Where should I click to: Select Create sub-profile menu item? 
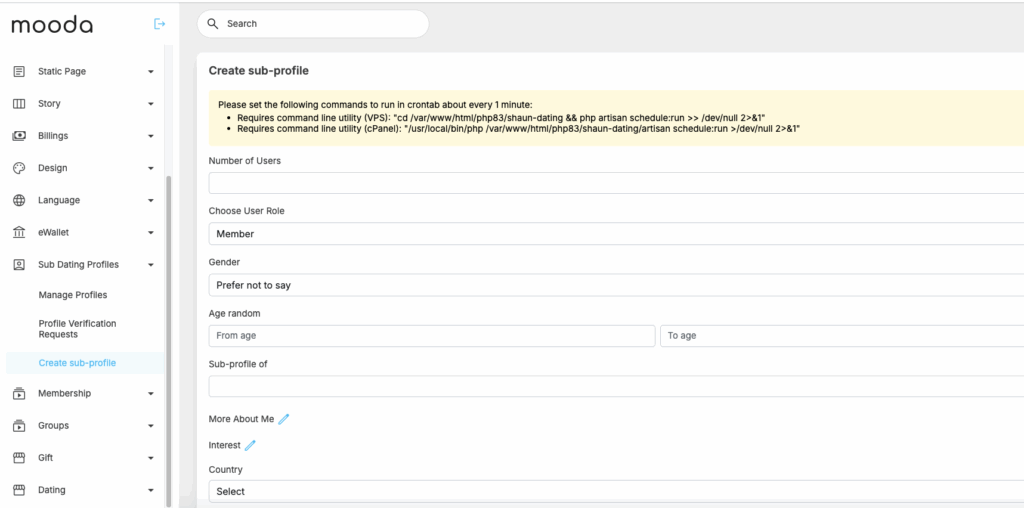pos(77,363)
